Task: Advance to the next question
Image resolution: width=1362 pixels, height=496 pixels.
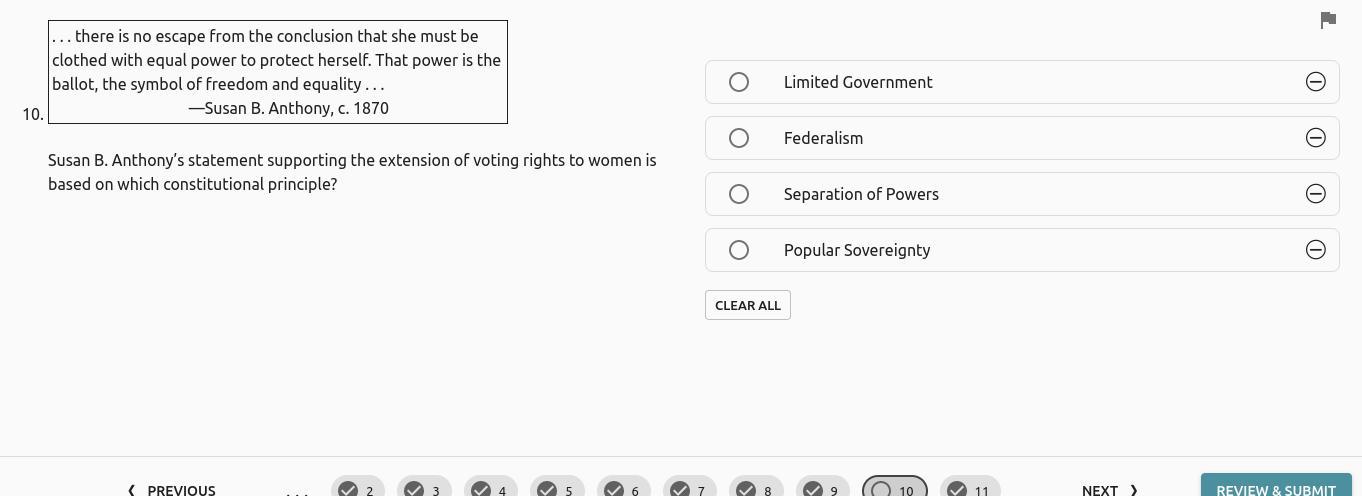Action: 1109,489
